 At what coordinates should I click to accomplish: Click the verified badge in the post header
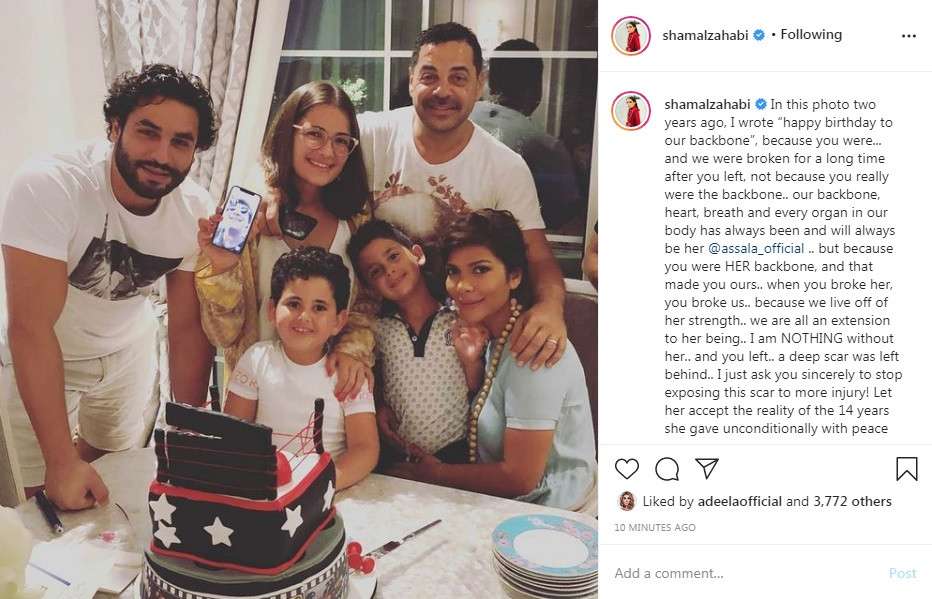pyautogui.click(x=759, y=35)
